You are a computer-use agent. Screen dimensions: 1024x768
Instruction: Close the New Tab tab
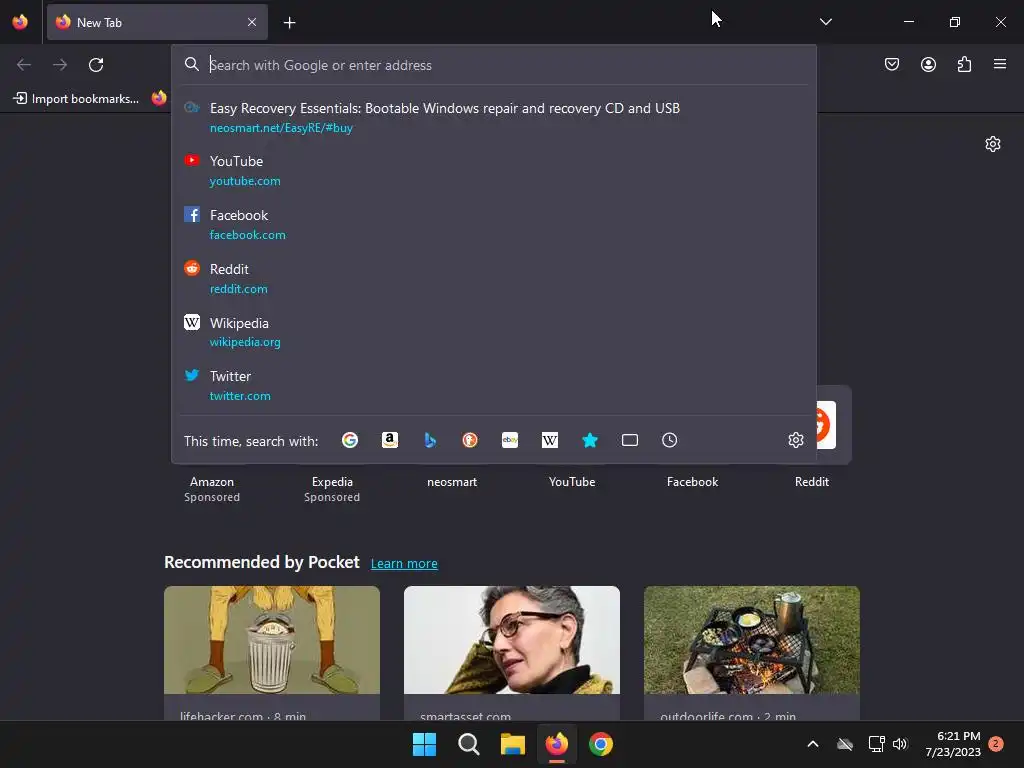click(x=252, y=22)
